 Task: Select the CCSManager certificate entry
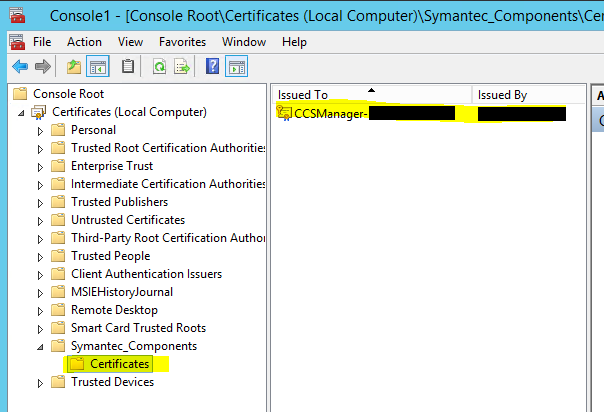pyautogui.click(x=330, y=113)
